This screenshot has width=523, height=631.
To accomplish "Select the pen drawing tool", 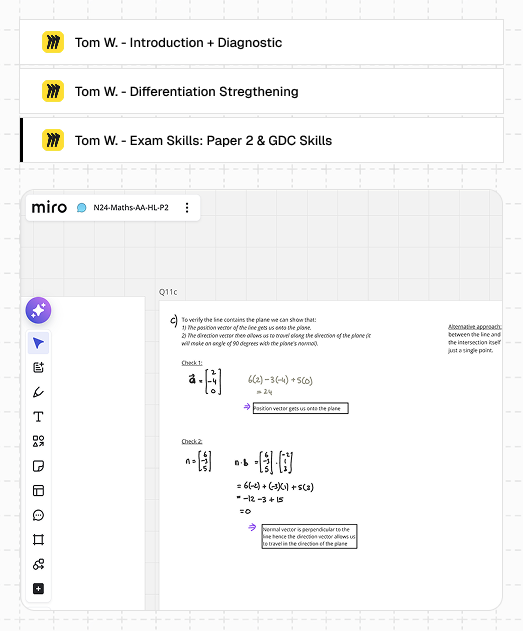I will 38,392.
